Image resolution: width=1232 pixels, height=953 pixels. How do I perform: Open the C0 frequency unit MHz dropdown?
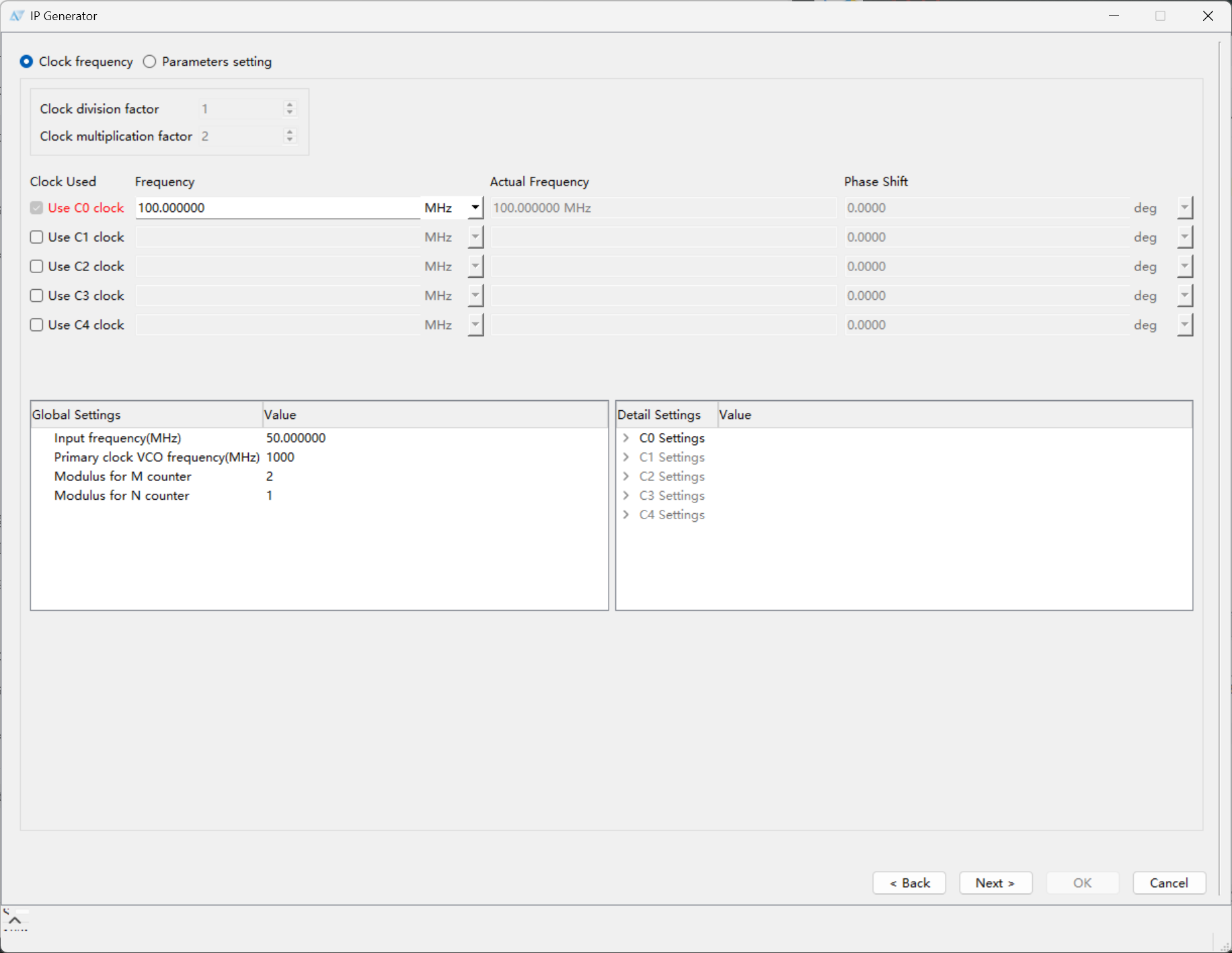[x=475, y=208]
